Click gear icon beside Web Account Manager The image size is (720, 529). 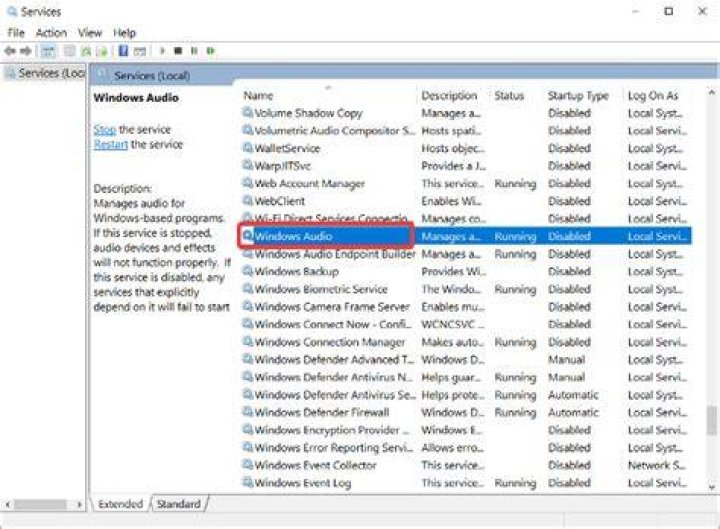point(248,183)
